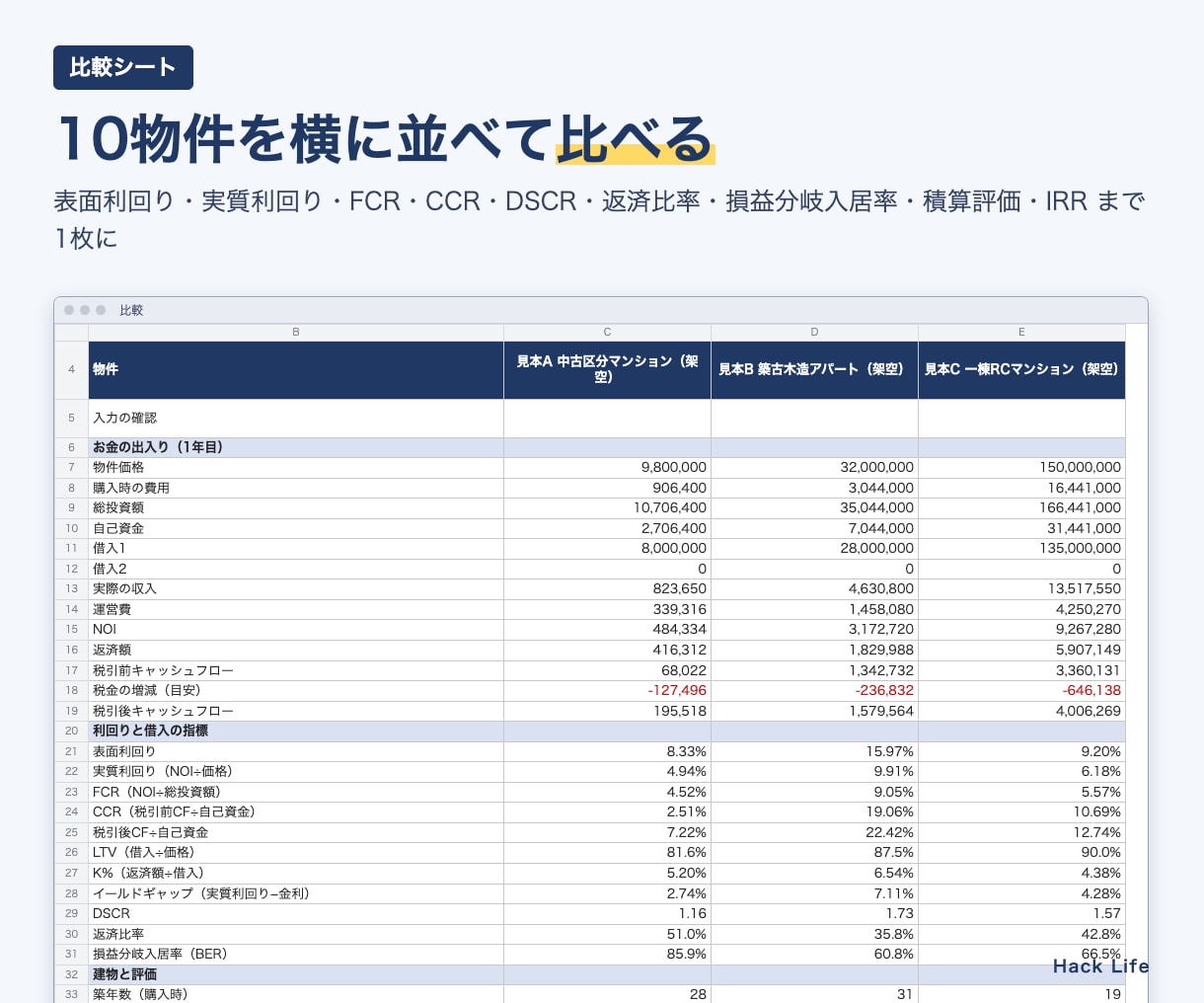Click the 築年数（購入時） row label
This screenshot has height=1003, width=1204.
coord(140,994)
